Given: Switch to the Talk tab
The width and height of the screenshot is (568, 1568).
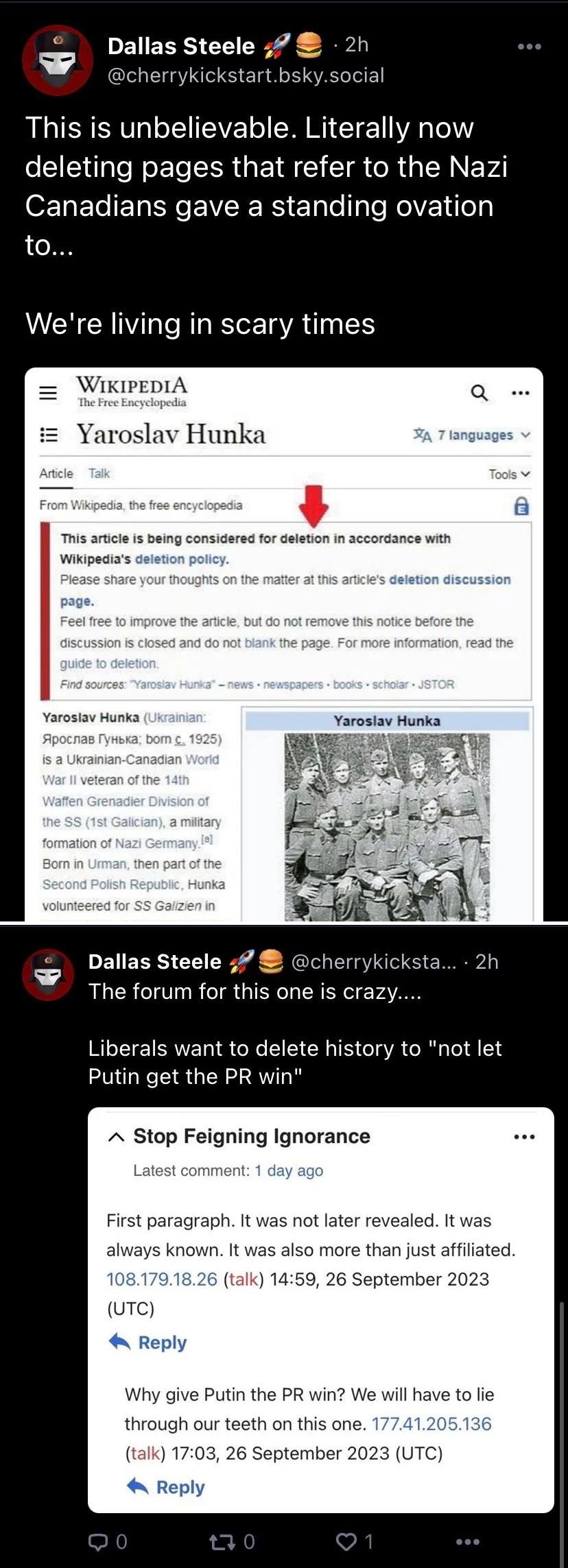Looking at the screenshot, I should [x=99, y=474].
